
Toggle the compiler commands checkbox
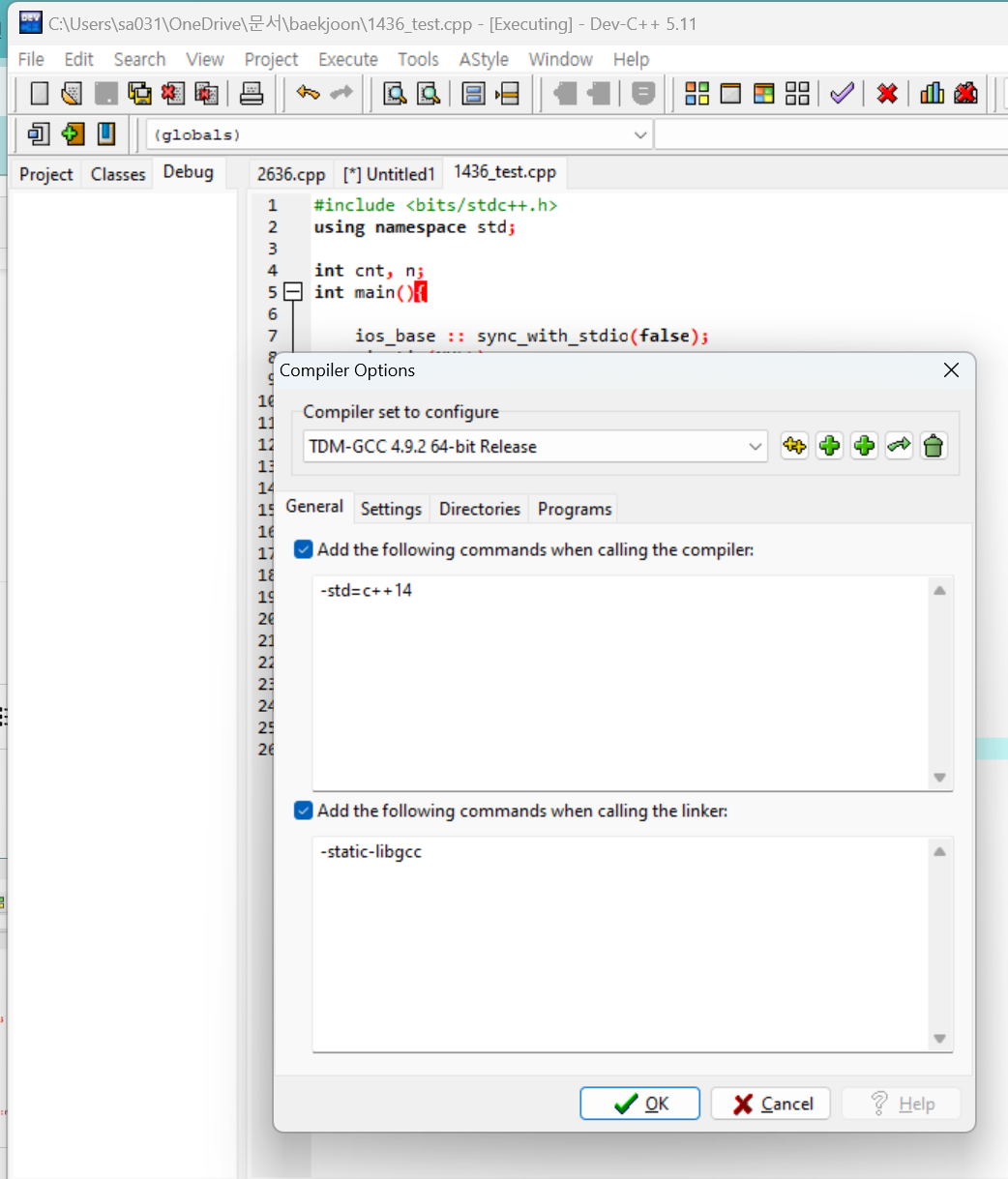click(x=304, y=549)
